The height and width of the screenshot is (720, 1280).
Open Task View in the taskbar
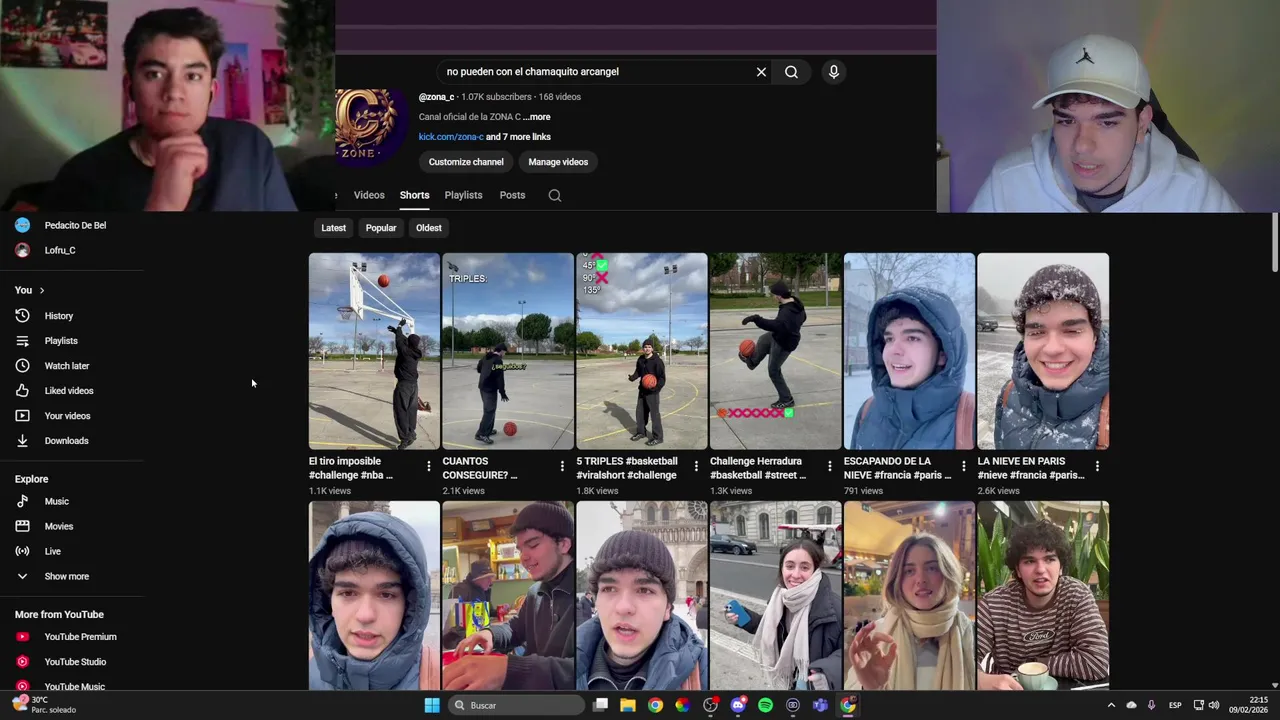(600, 705)
